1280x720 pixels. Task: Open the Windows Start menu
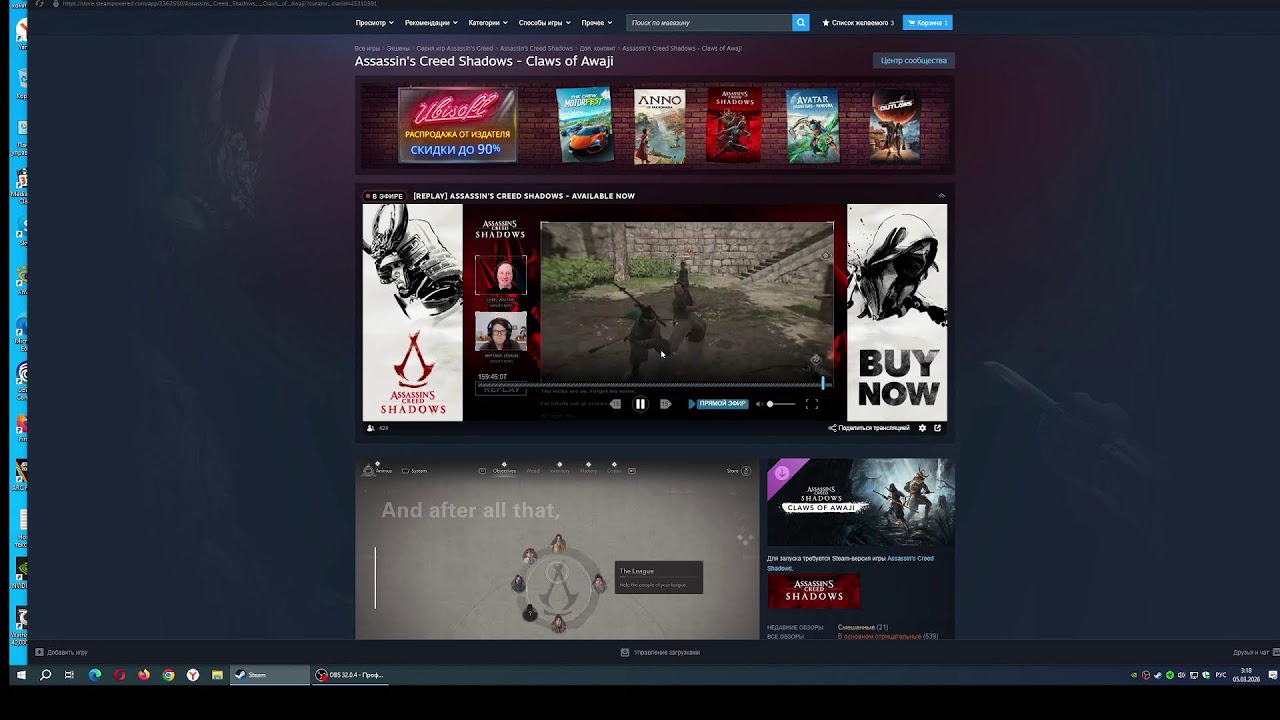pos(20,675)
